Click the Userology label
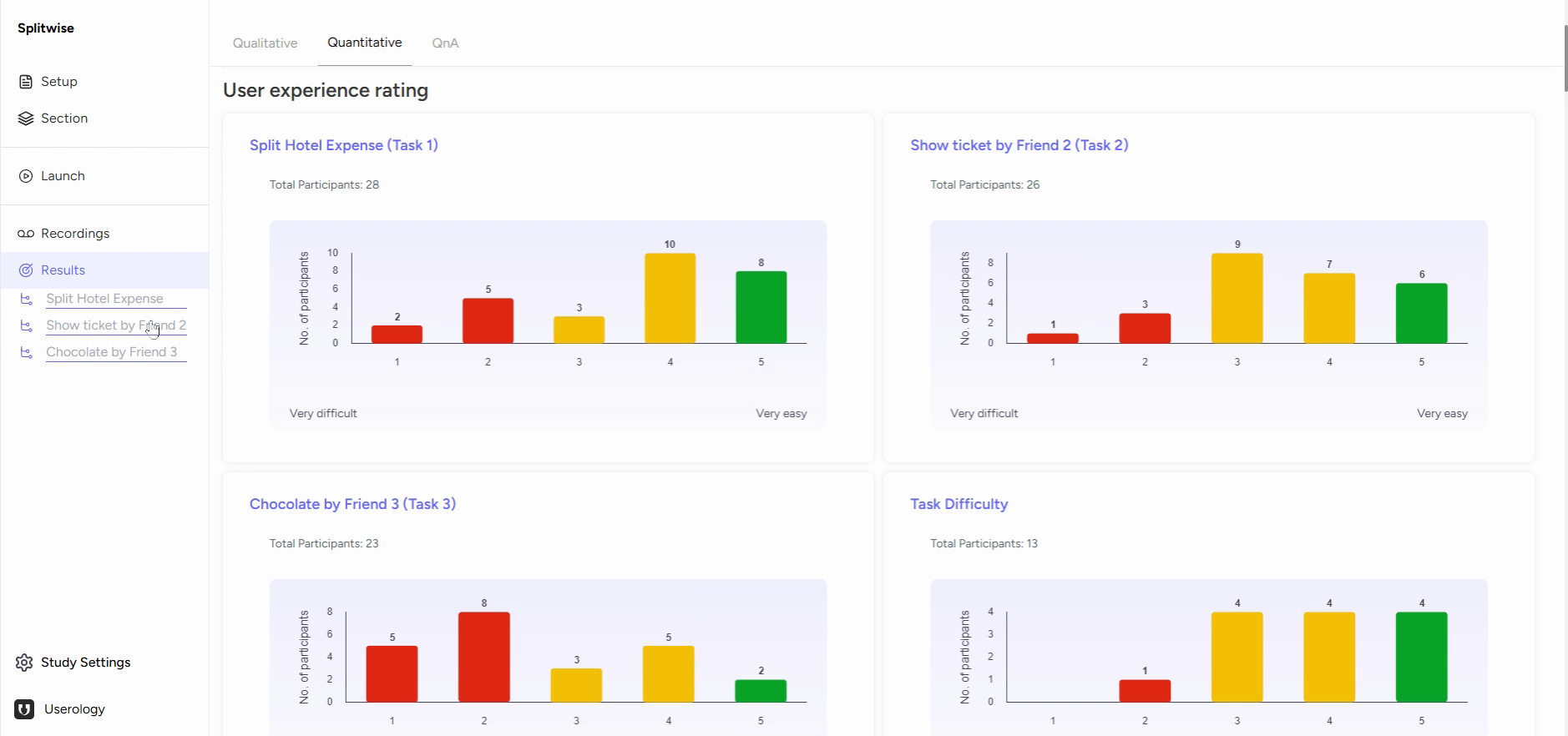 click(x=74, y=709)
